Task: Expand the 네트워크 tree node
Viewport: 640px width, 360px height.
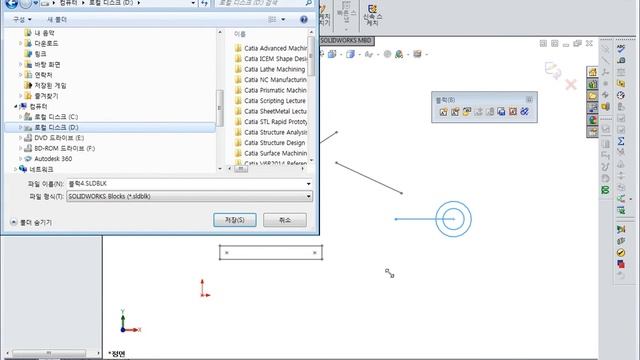Action: click(16, 169)
